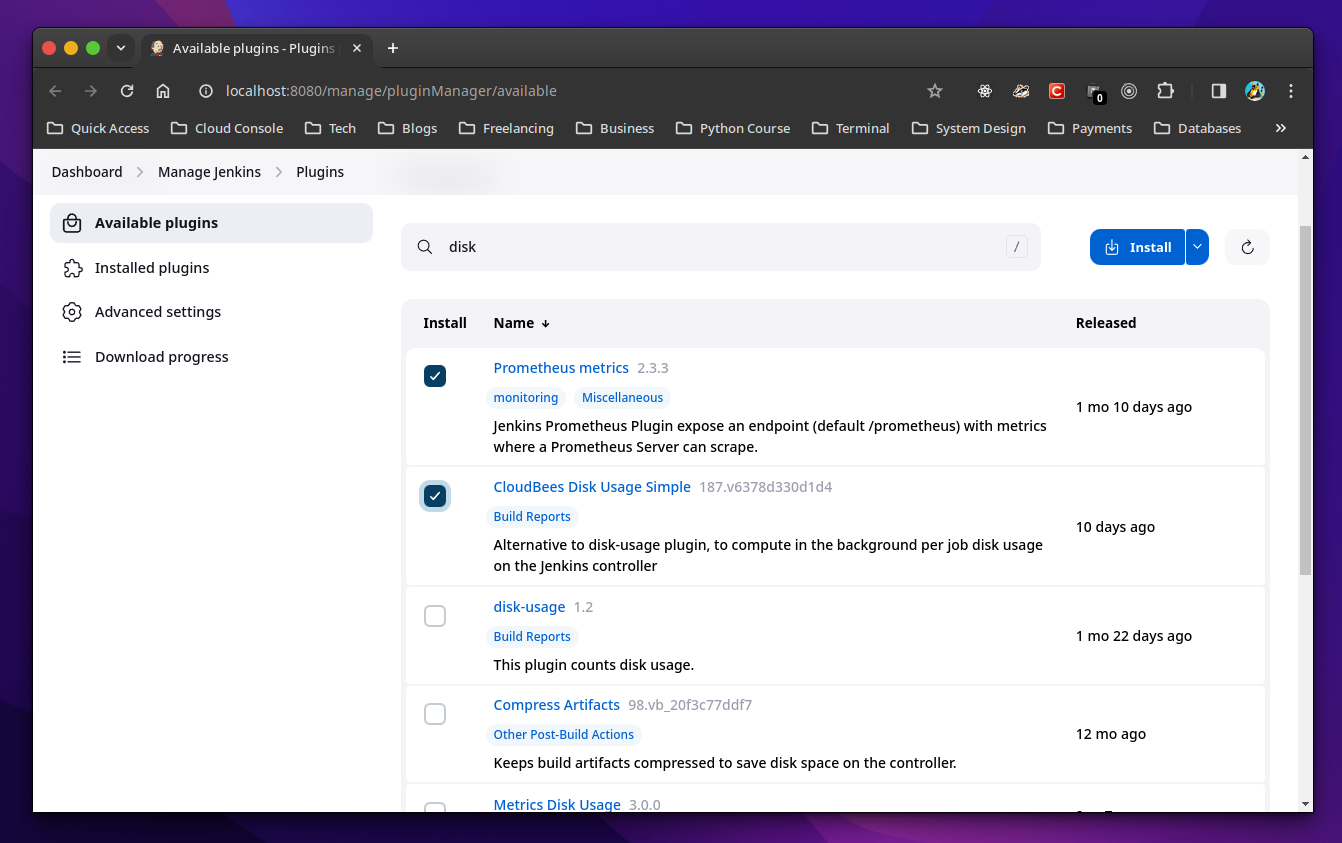Viewport: 1342px width, 843px height.
Task: Open the System Design bookmarks folder
Action: 969,128
